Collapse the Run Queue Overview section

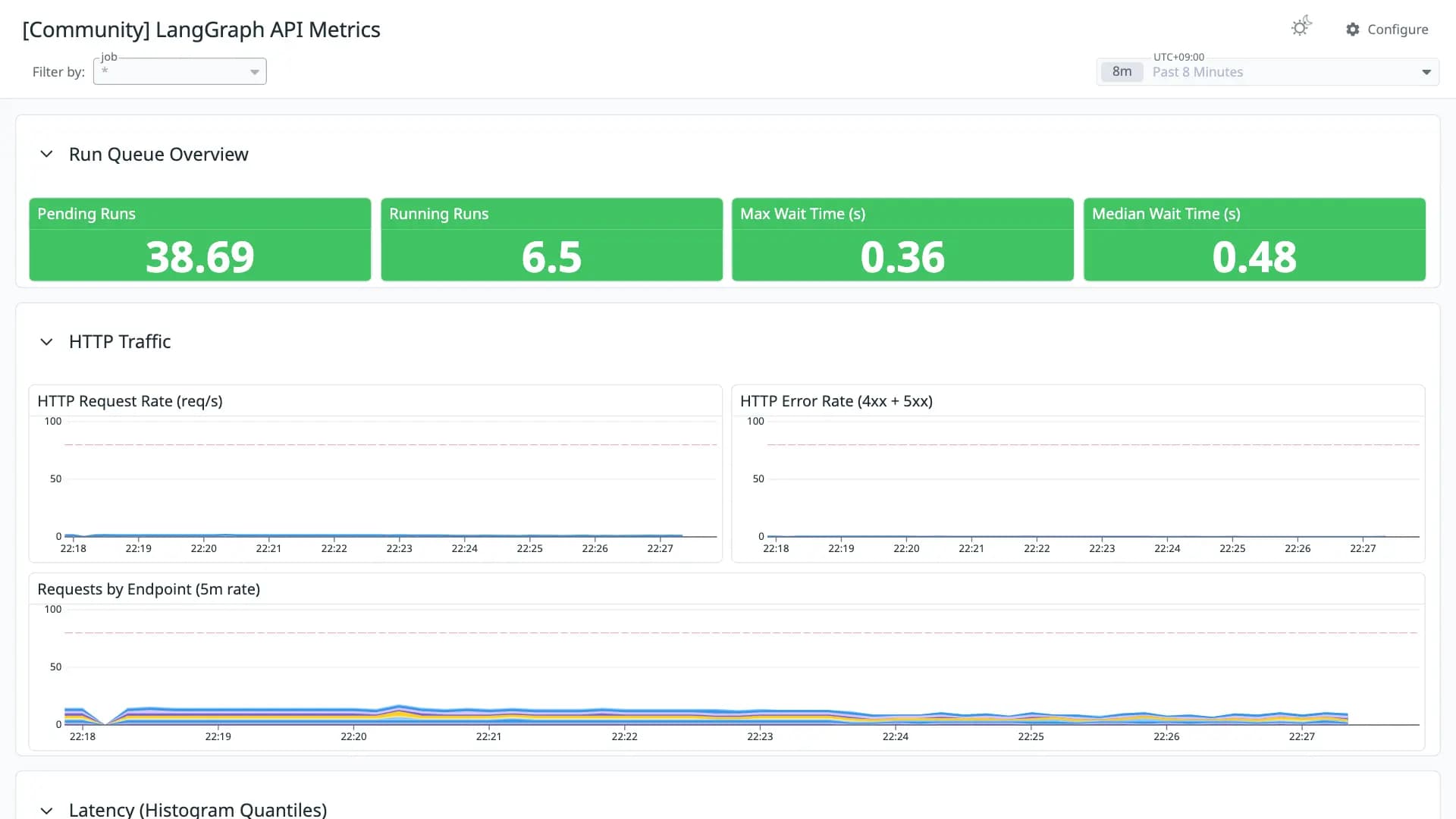click(x=46, y=154)
